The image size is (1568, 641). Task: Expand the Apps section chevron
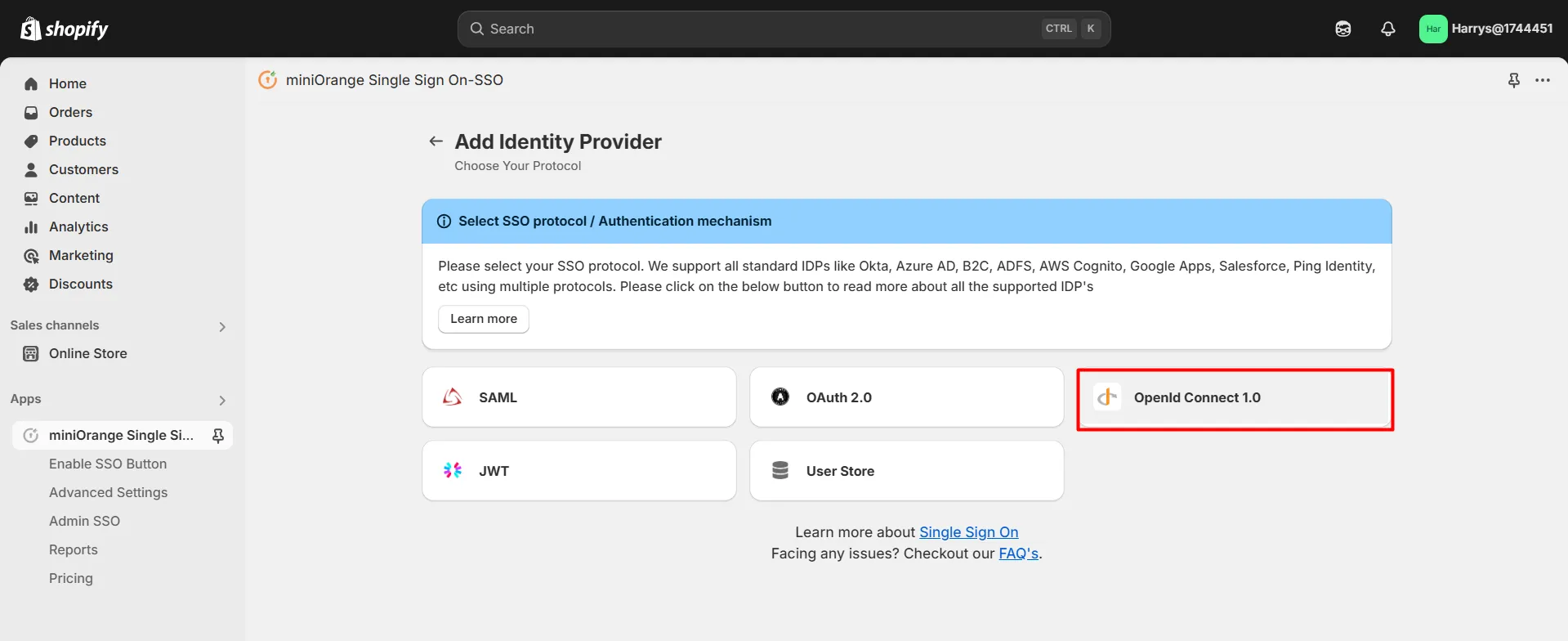[222, 400]
